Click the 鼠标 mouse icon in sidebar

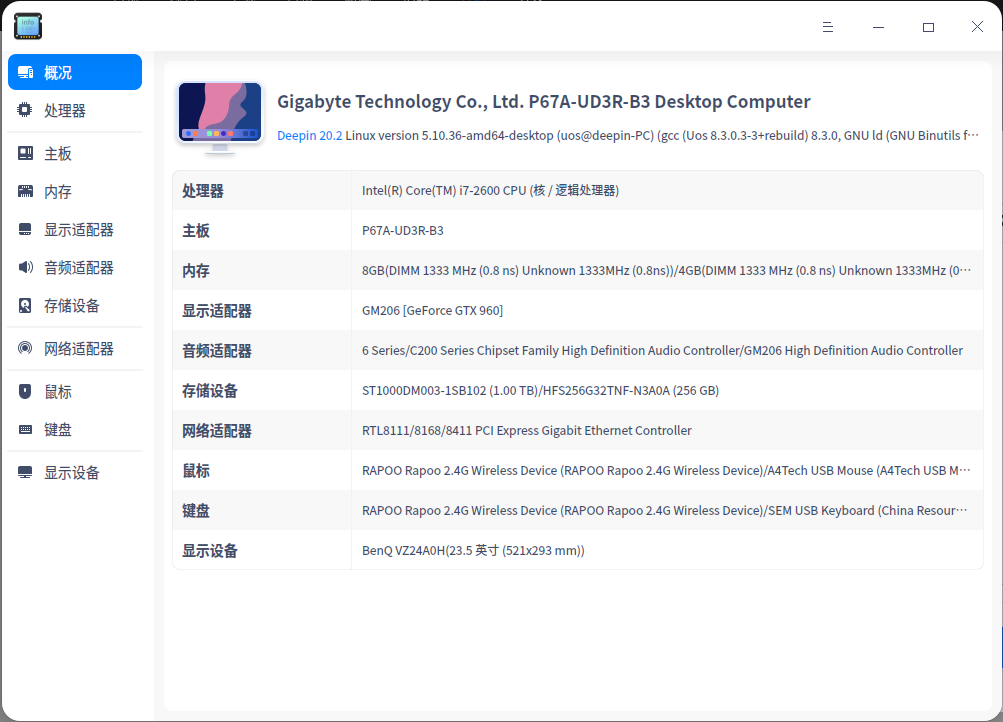pos(25,391)
